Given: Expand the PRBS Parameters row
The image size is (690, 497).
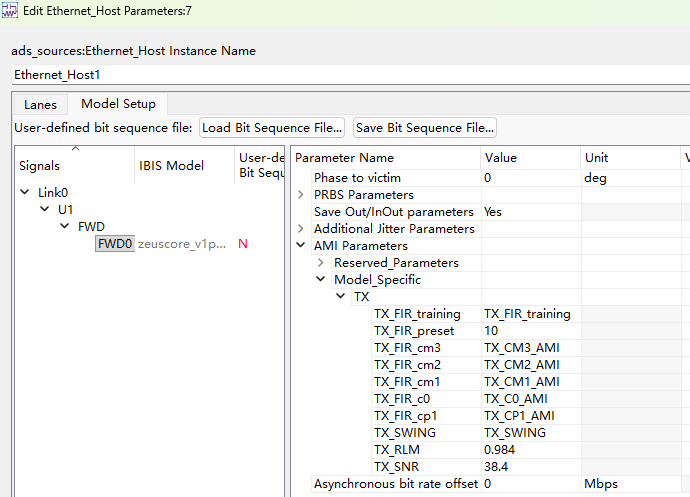Looking at the screenshot, I should (x=301, y=195).
